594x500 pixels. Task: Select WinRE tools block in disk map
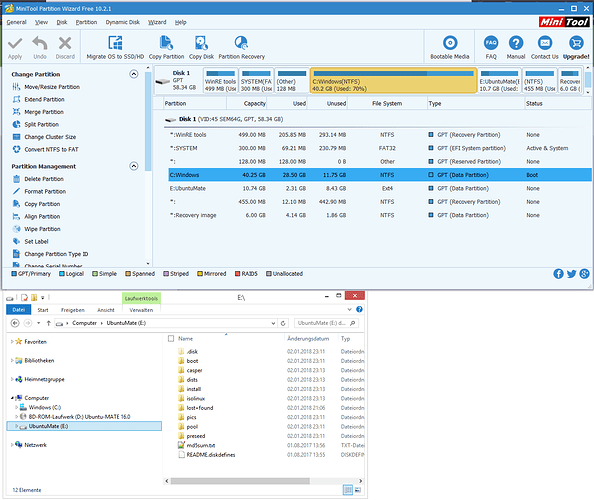220,80
